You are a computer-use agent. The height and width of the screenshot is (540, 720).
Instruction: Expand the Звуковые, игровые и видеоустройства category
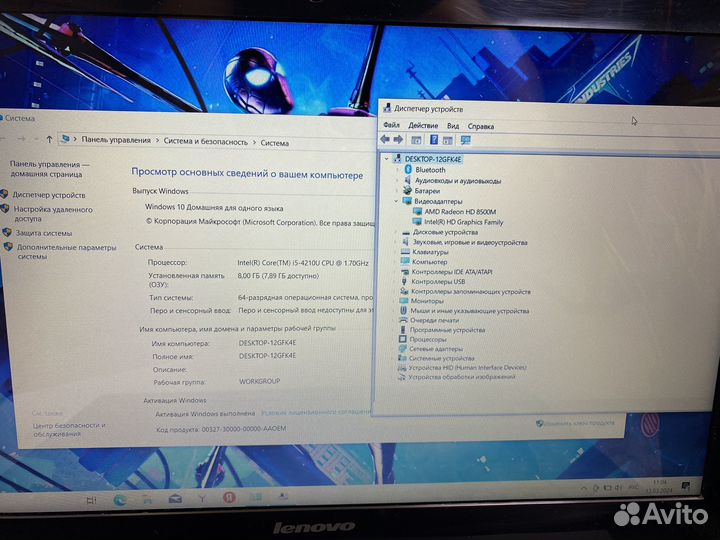point(396,242)
